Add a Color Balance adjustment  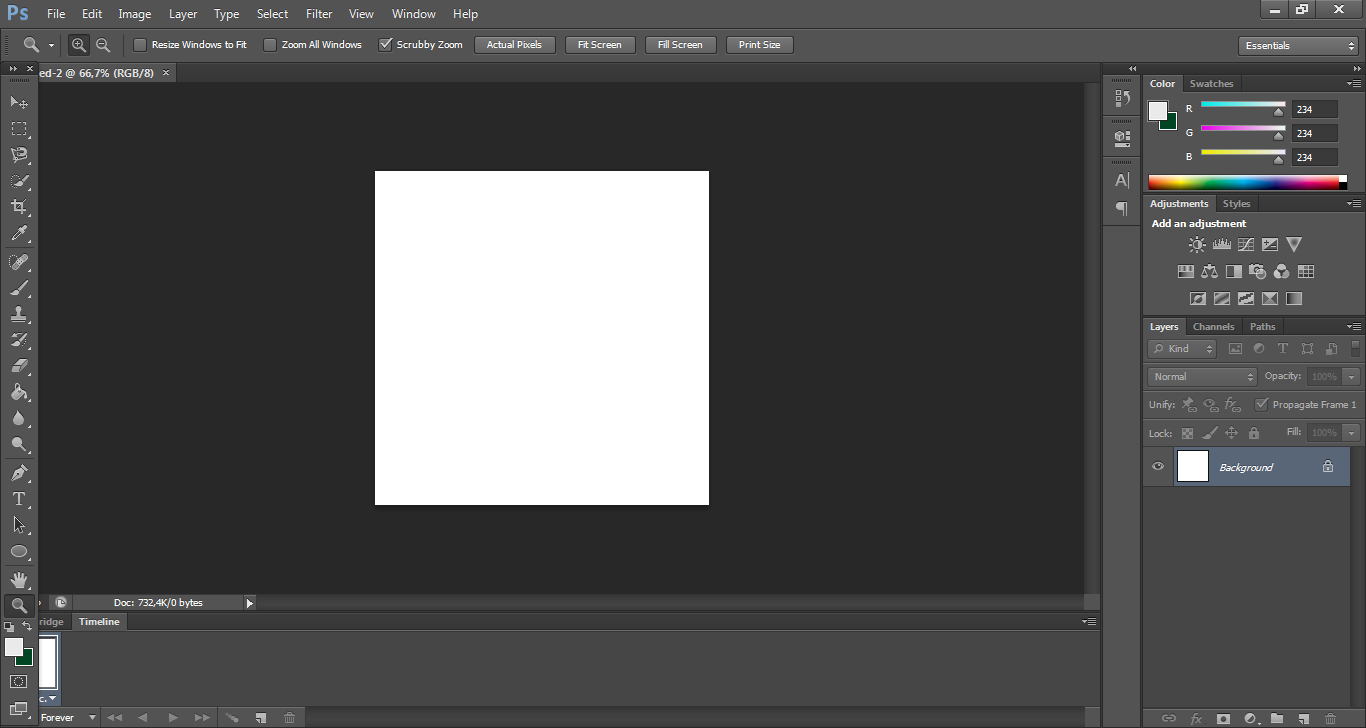[1210, 271]
